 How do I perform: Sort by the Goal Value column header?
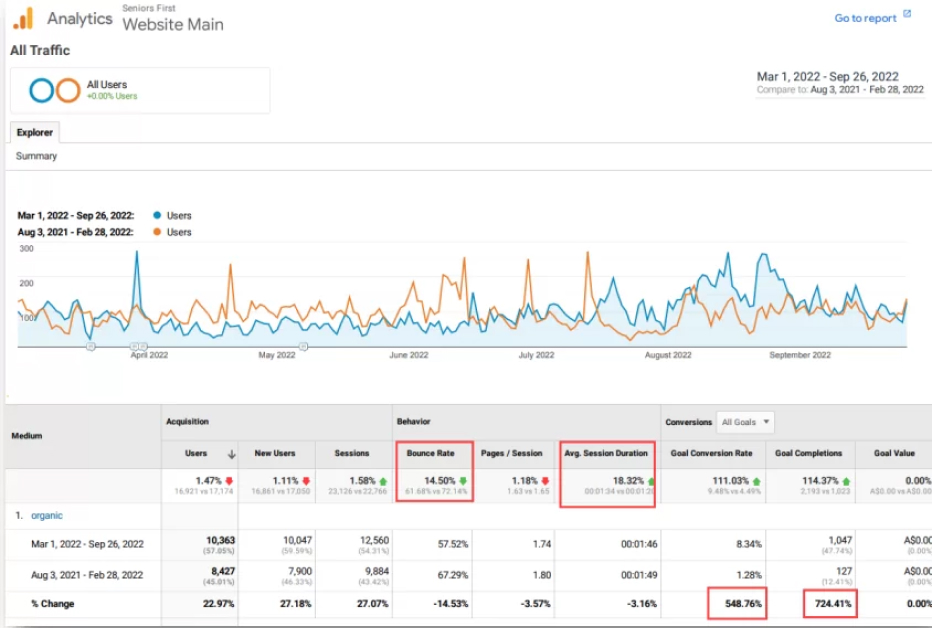click(x=894, y=453)
